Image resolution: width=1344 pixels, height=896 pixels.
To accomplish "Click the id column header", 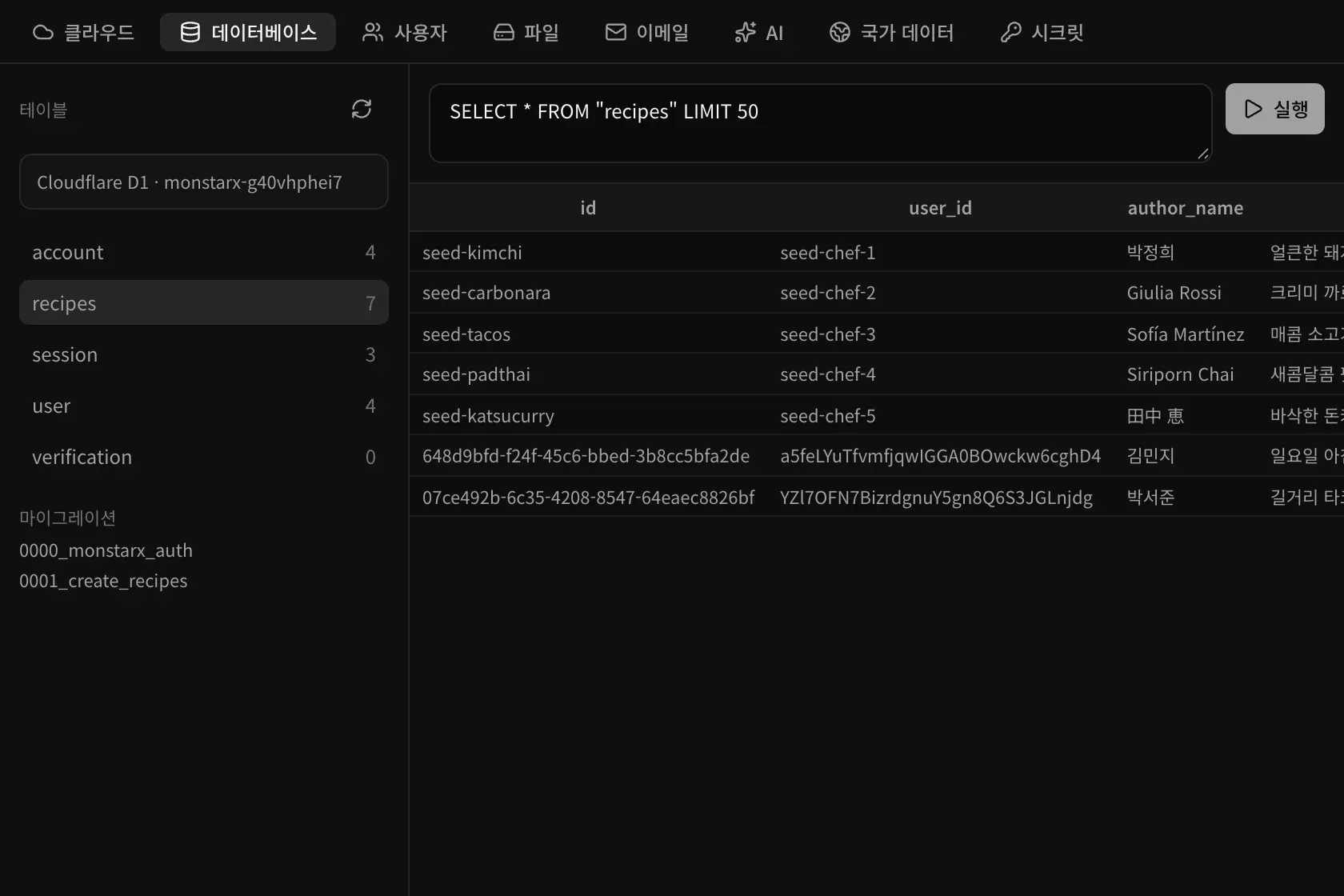I will 588,208.
